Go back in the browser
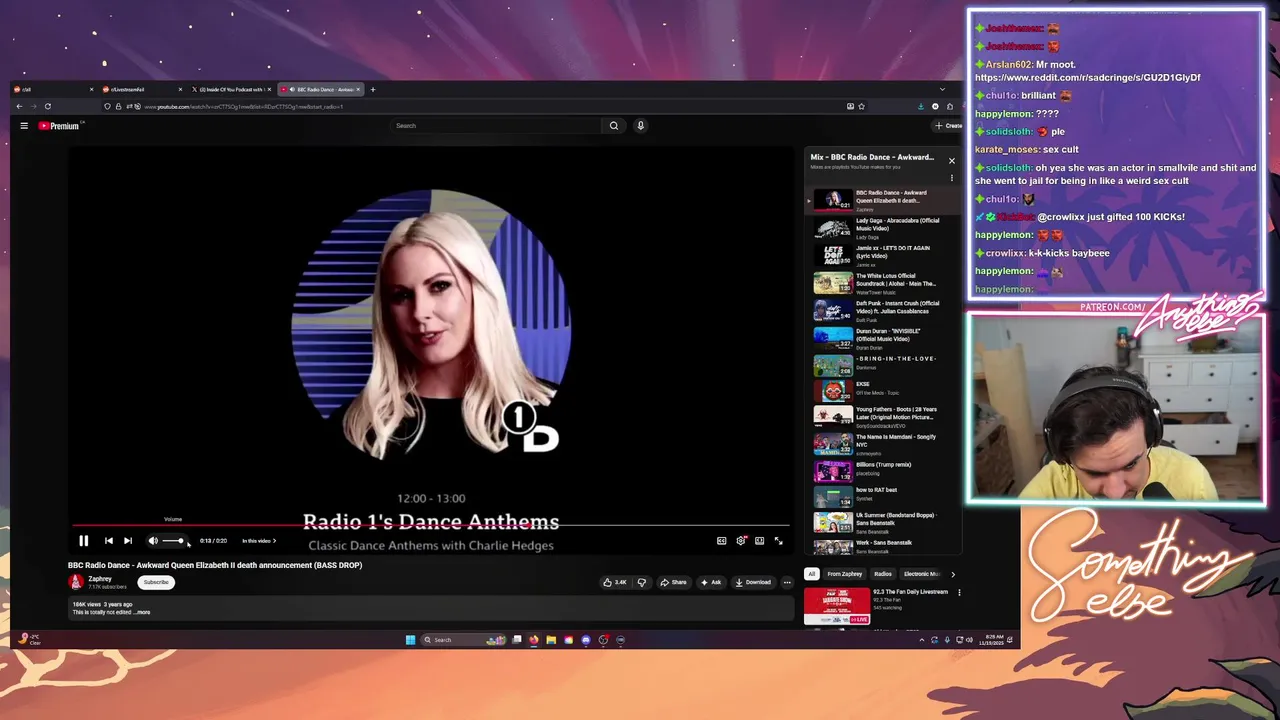 pos(19,106)
